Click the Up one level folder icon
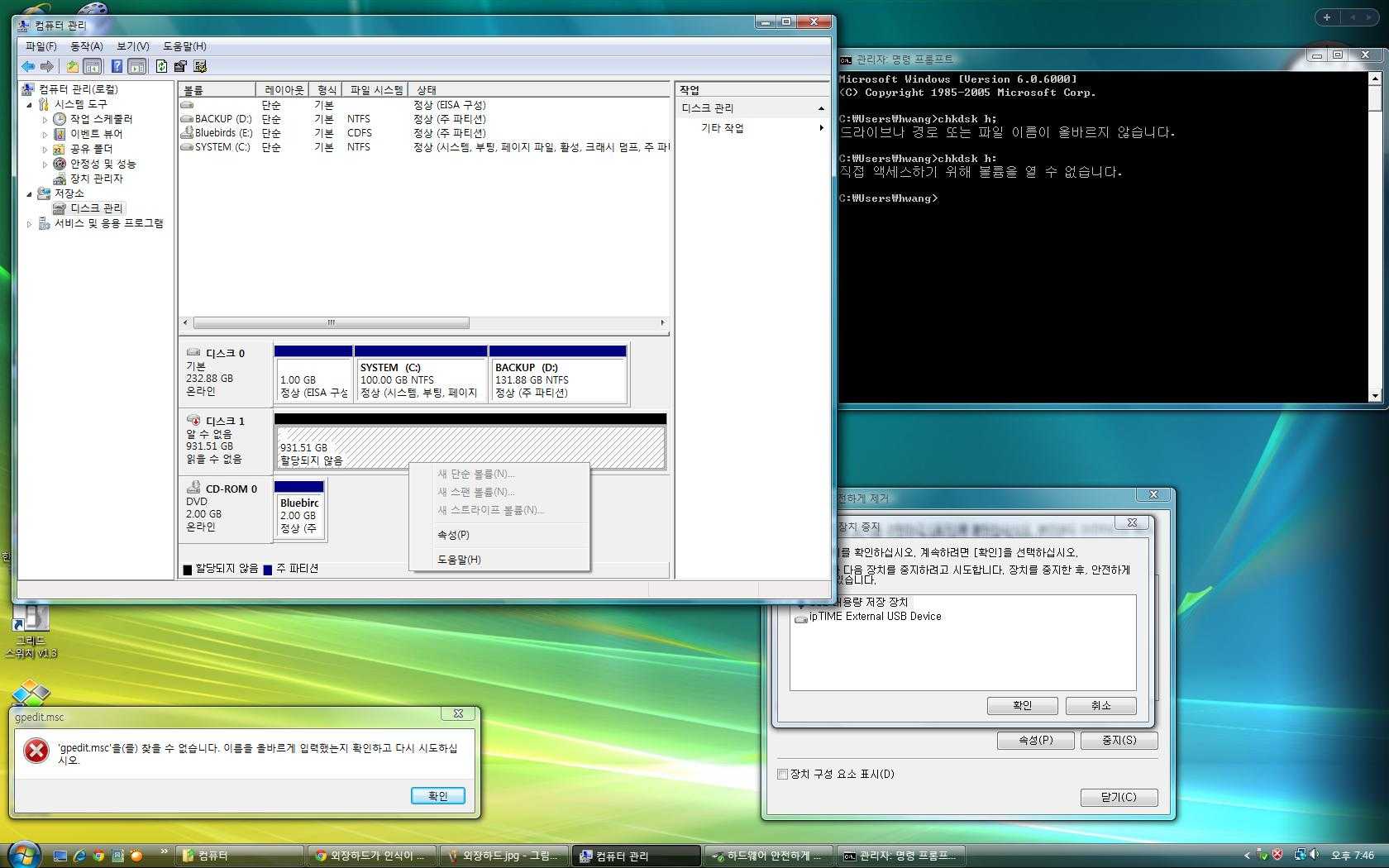 coord(73,66)
